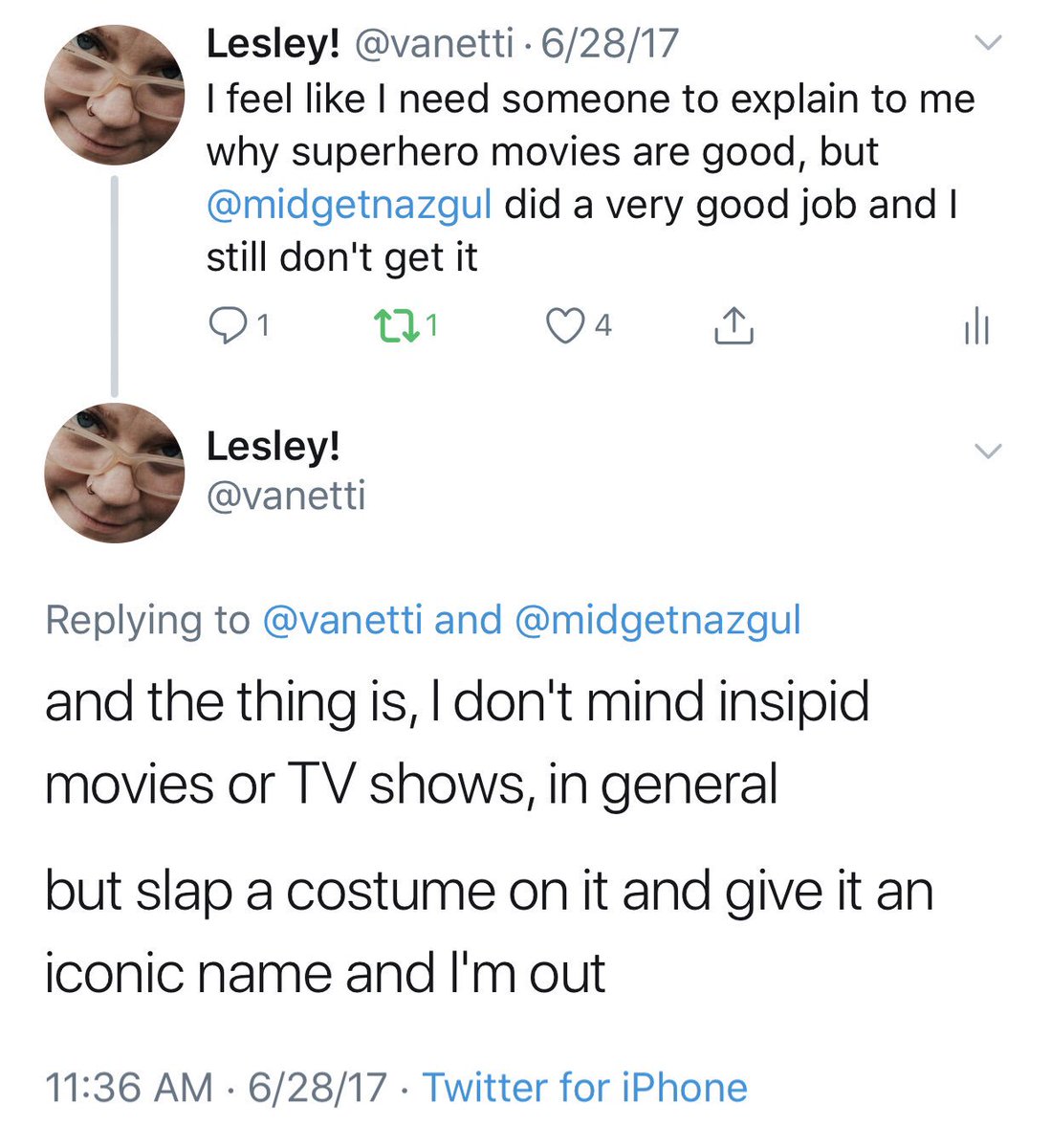This screenshot has width=1051, height=1148.
Task: Click @vanetti in the 'Replying to' line
Action: [x=341, y=620]
